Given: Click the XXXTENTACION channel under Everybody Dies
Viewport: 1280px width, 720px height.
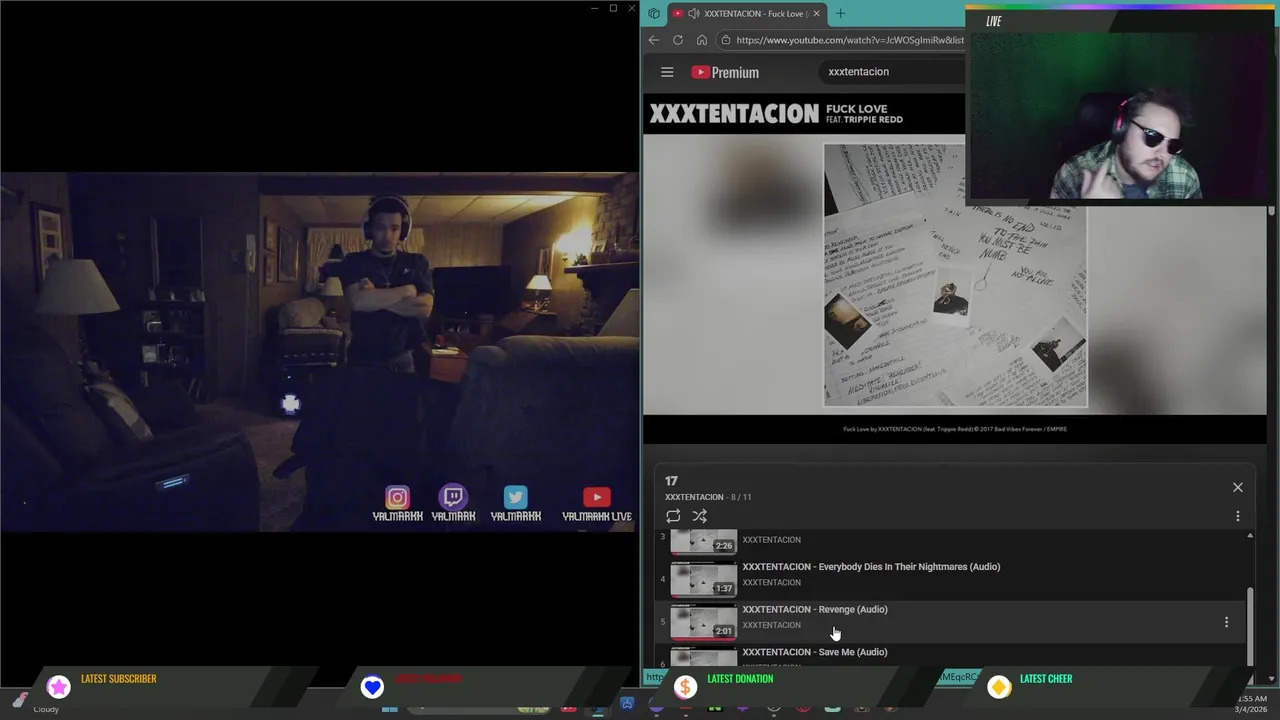Looking at the screenshot, I should [x=771, y=582].
